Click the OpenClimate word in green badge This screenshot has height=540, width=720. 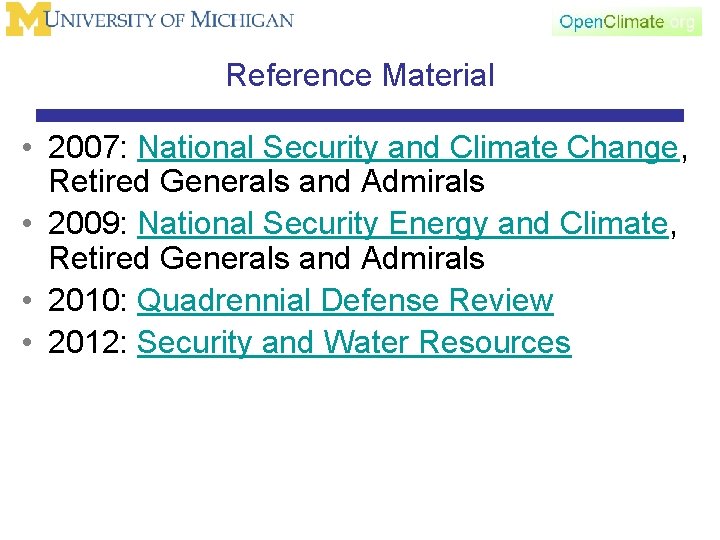pyautogui.click(x=611, y=22)
